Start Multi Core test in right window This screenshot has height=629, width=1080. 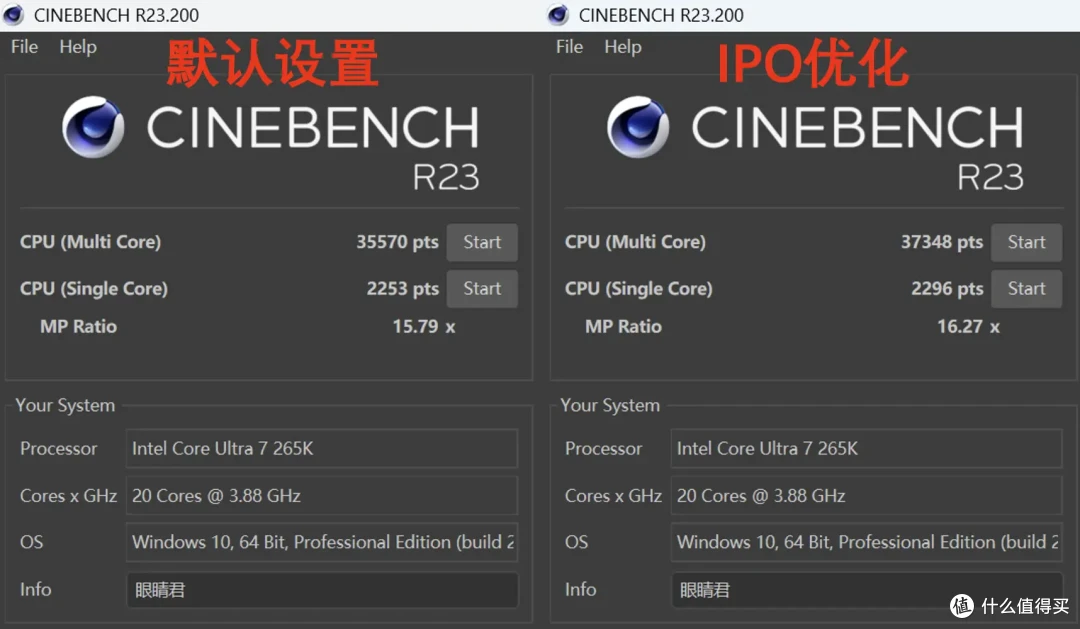[1026, 243]
